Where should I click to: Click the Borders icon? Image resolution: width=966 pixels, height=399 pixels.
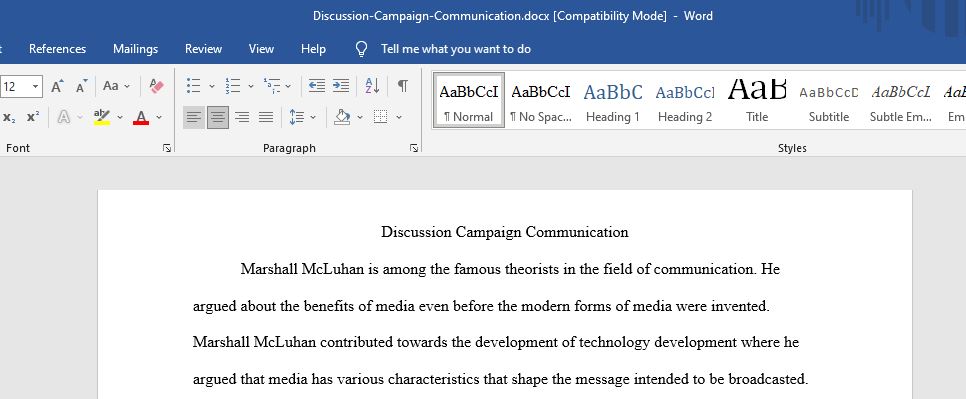[x=381, y=117]
